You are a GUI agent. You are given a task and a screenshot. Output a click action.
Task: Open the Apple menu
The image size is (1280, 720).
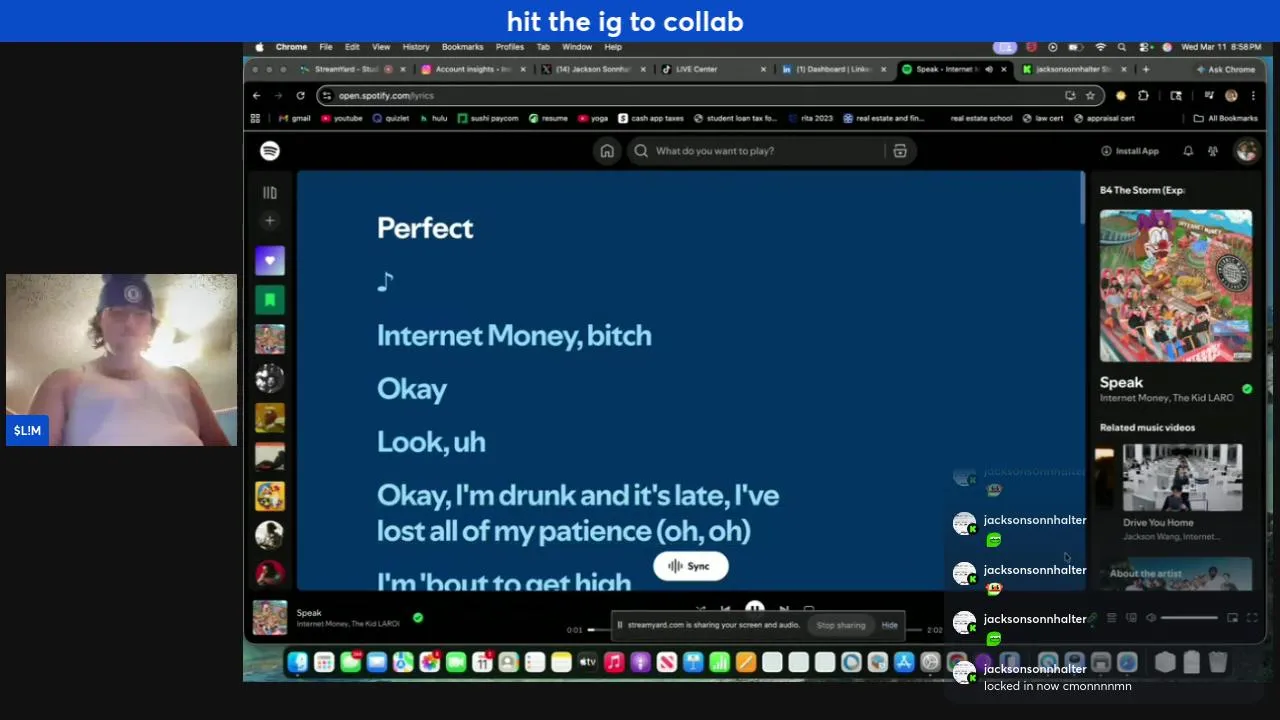tap(260, 47)
